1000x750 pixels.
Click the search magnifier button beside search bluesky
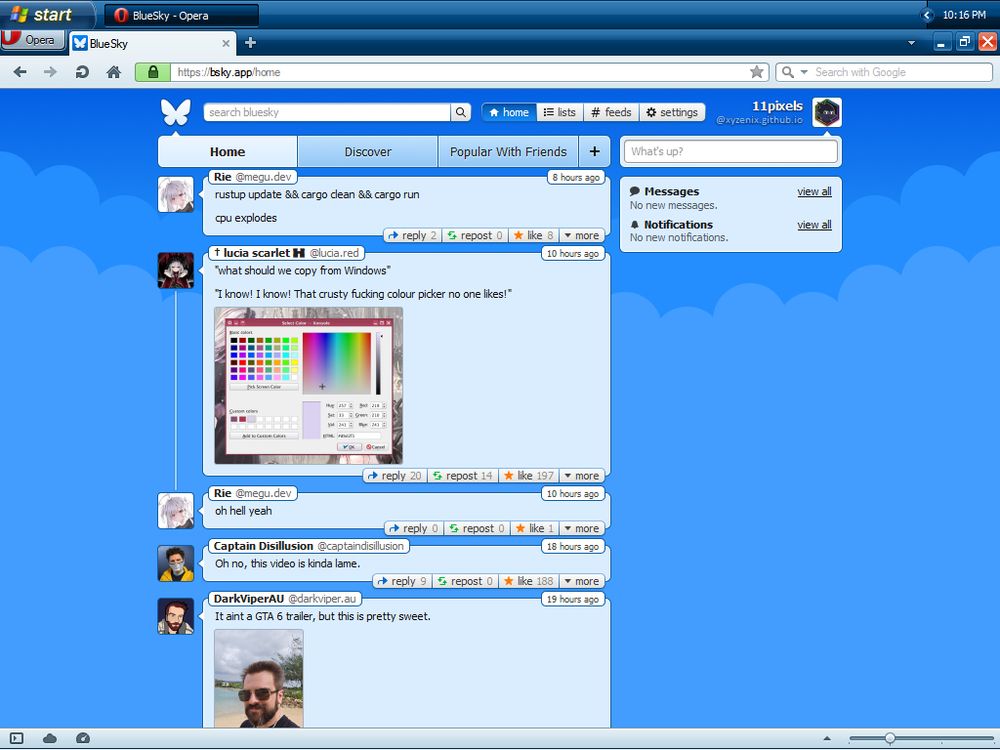tap(460, 112)
